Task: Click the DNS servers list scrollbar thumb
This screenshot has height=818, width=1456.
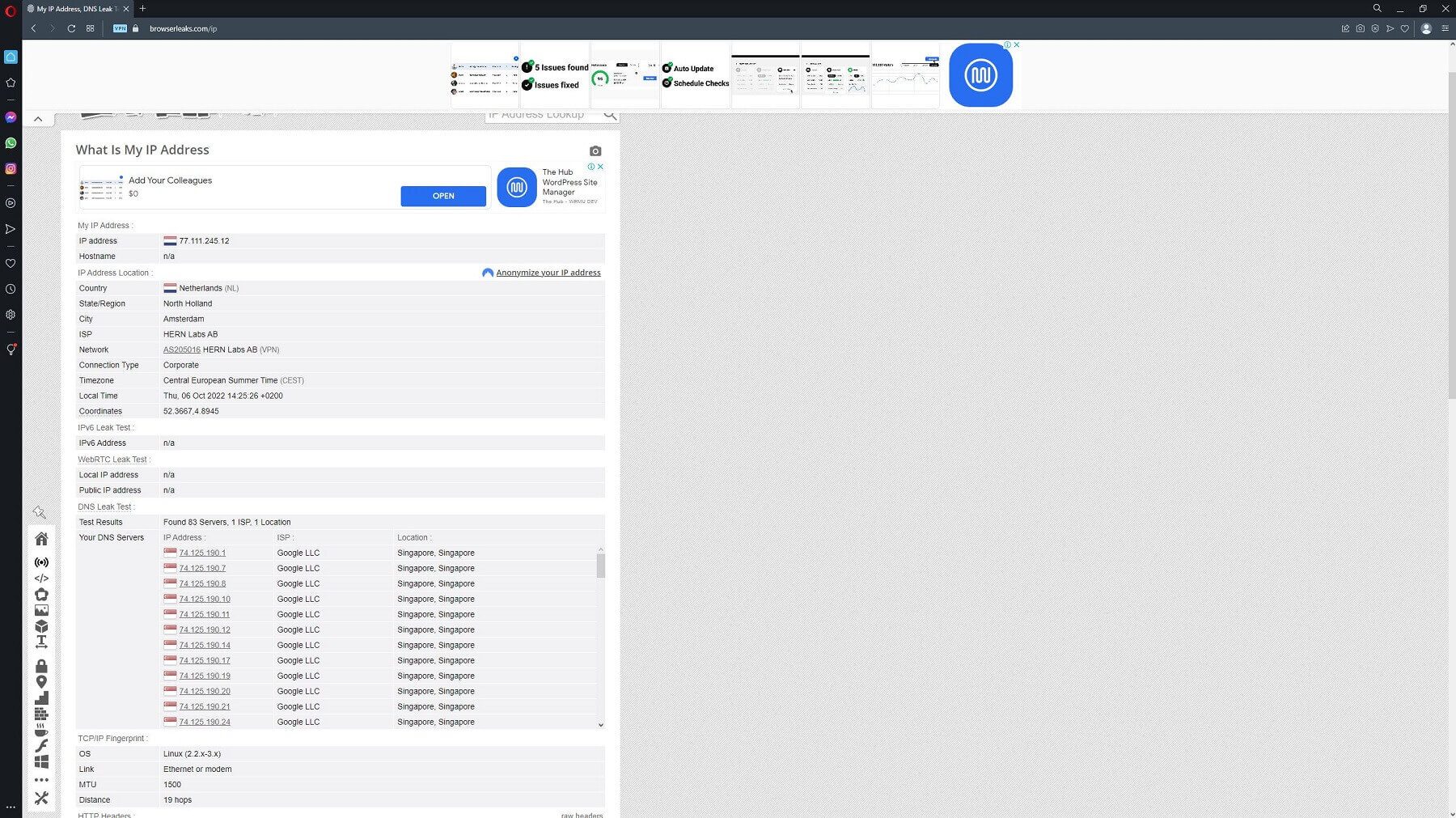Action: coord(601,566)
